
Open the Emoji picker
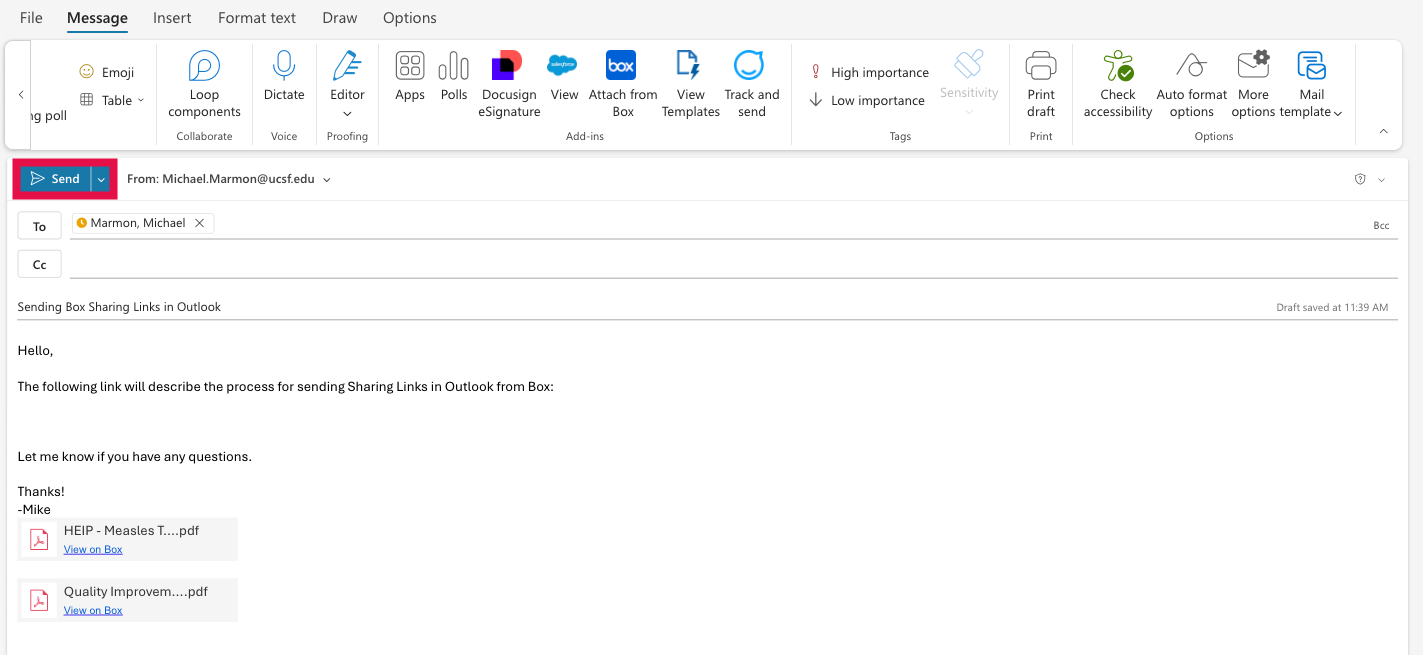tap(106, 72)
